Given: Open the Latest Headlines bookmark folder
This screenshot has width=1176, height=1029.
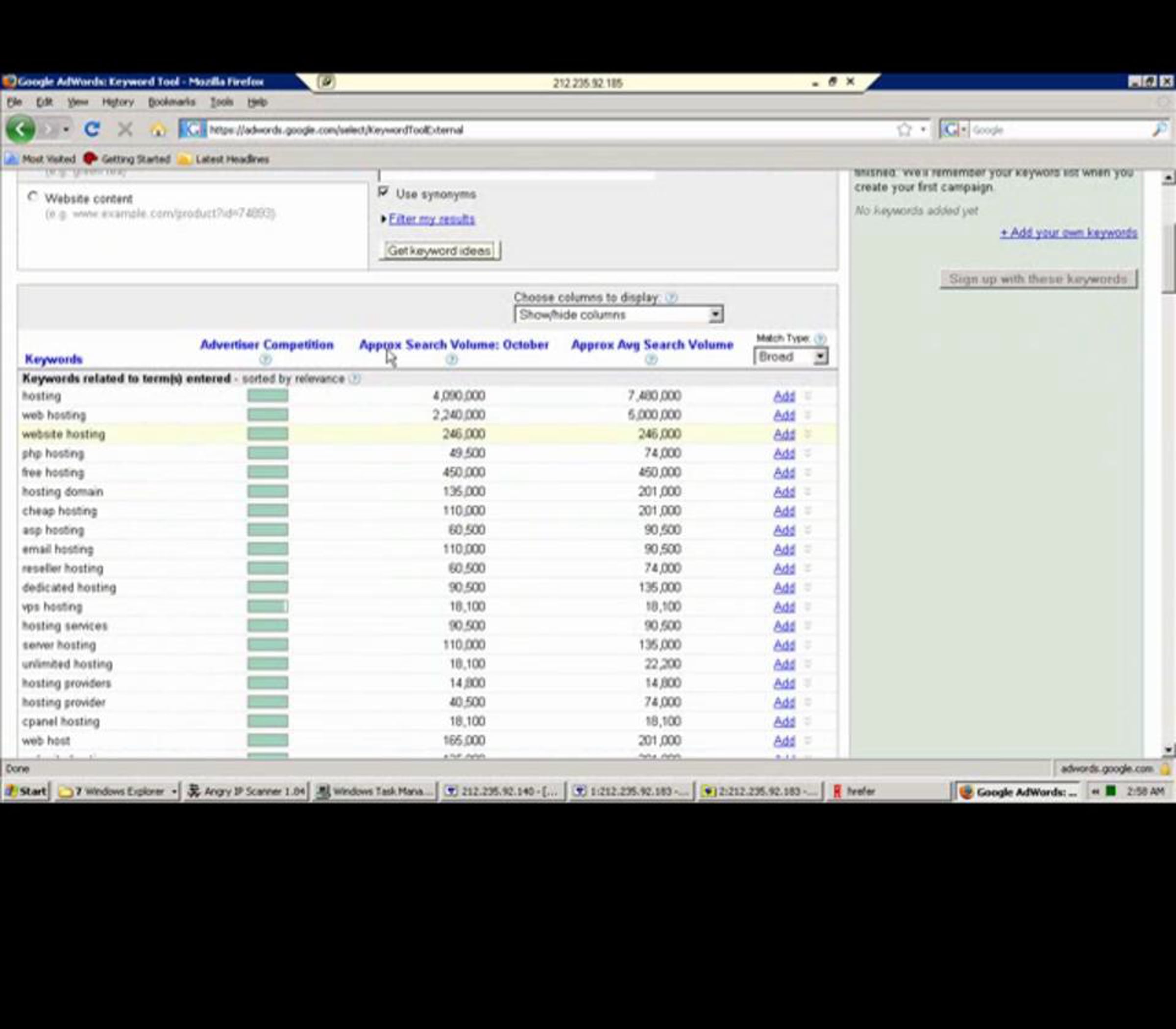Looking at the screenshot, I should pos(223,159).
